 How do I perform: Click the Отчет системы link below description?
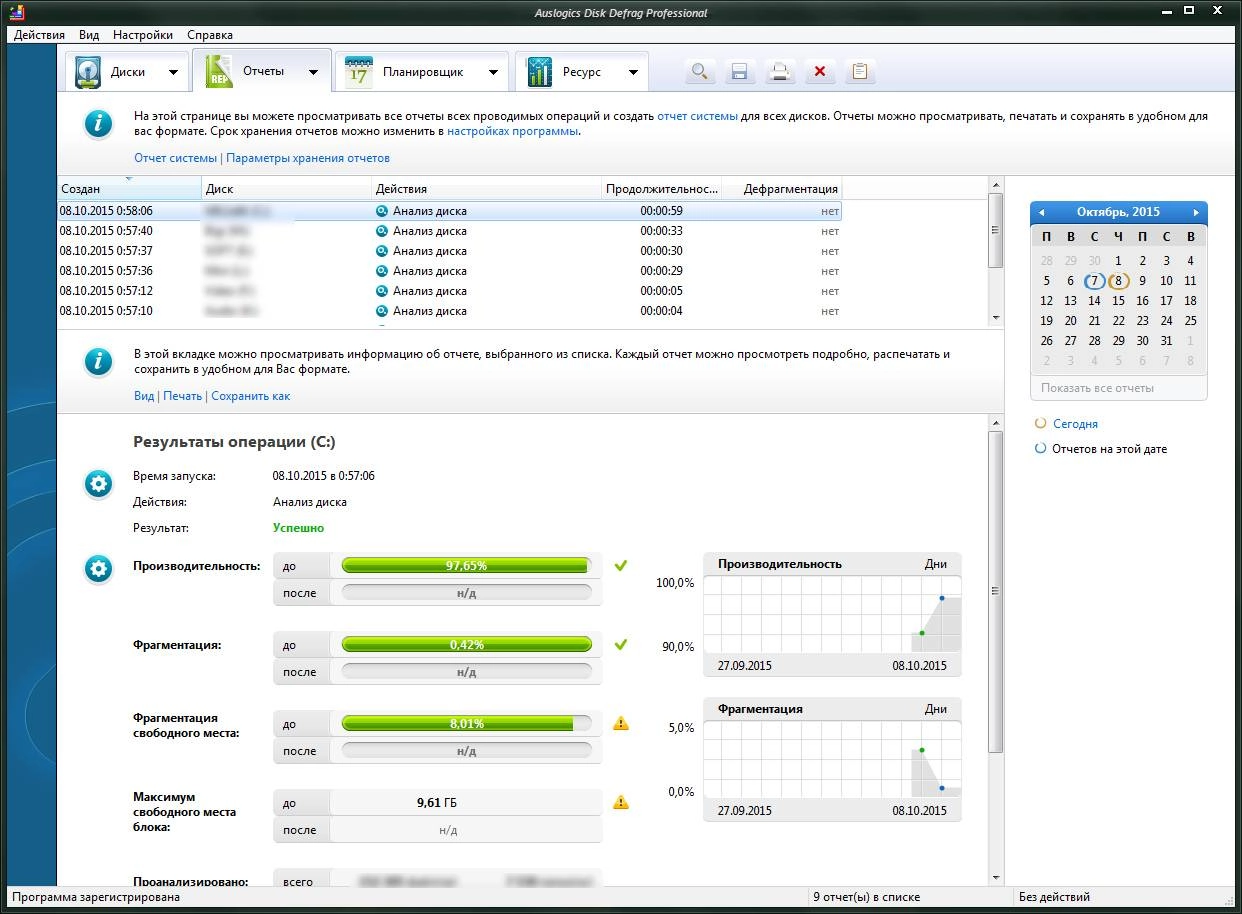pyautogui.click(x=175, y=158)
